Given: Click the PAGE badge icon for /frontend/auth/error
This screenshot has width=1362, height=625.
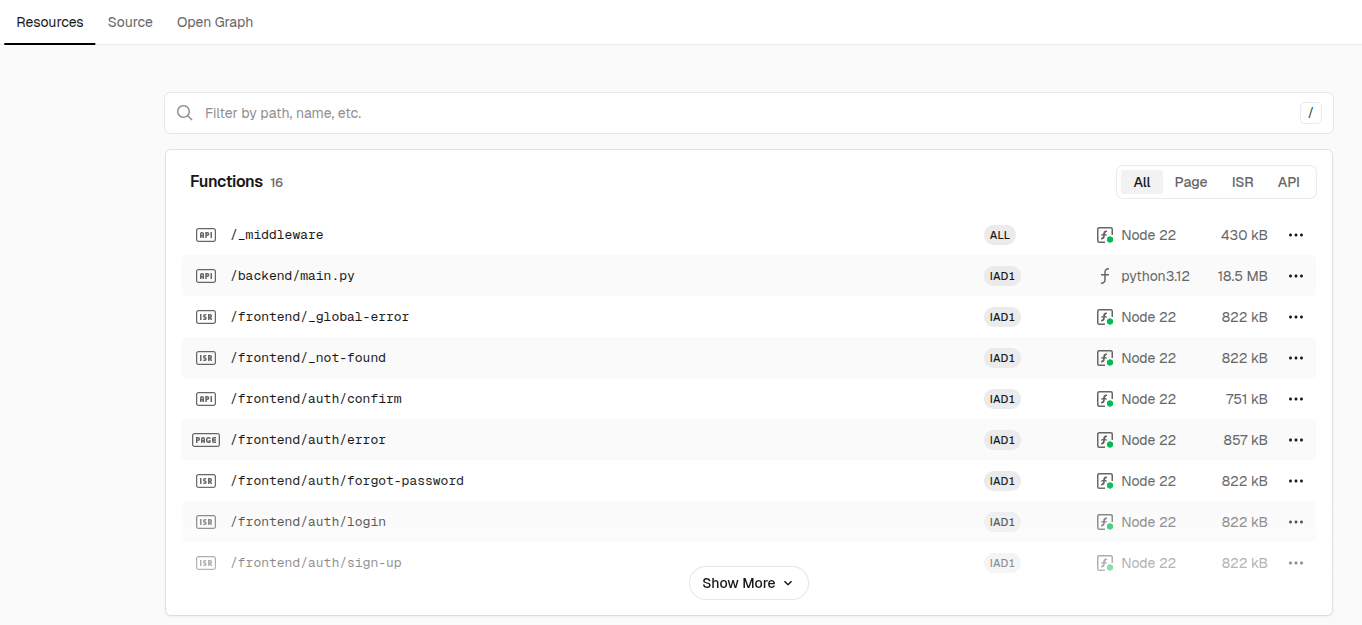Looking at the screenshot, I should pos(206,440).
